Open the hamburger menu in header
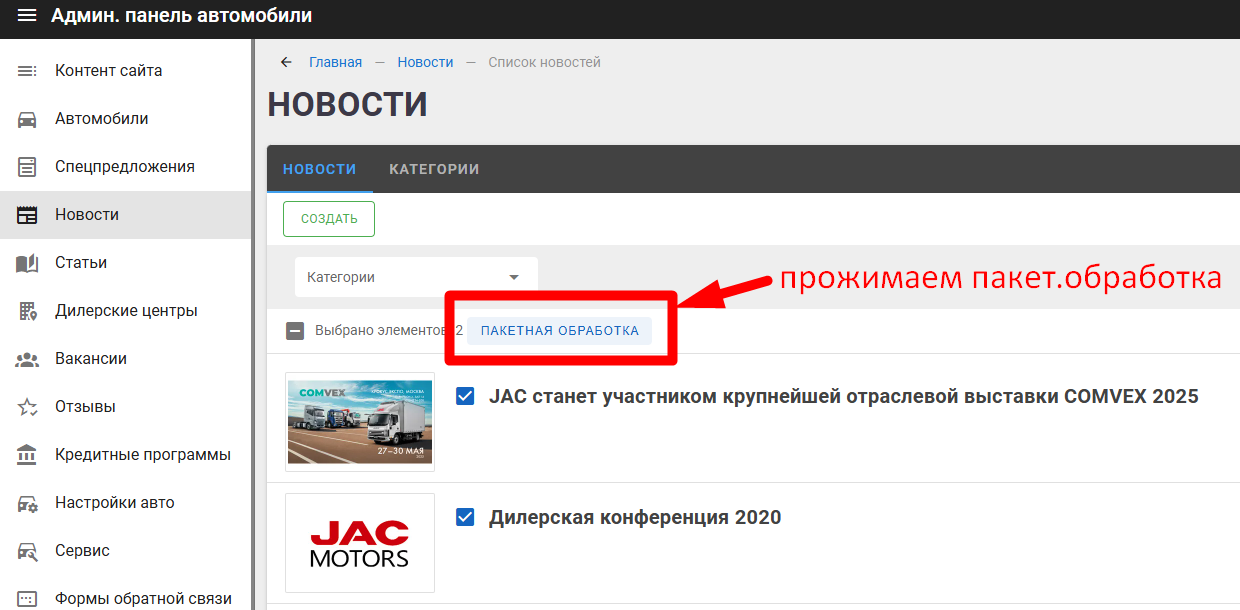Image resolution: width=1240 pixels, height=610 pixels. coord(27,16)
